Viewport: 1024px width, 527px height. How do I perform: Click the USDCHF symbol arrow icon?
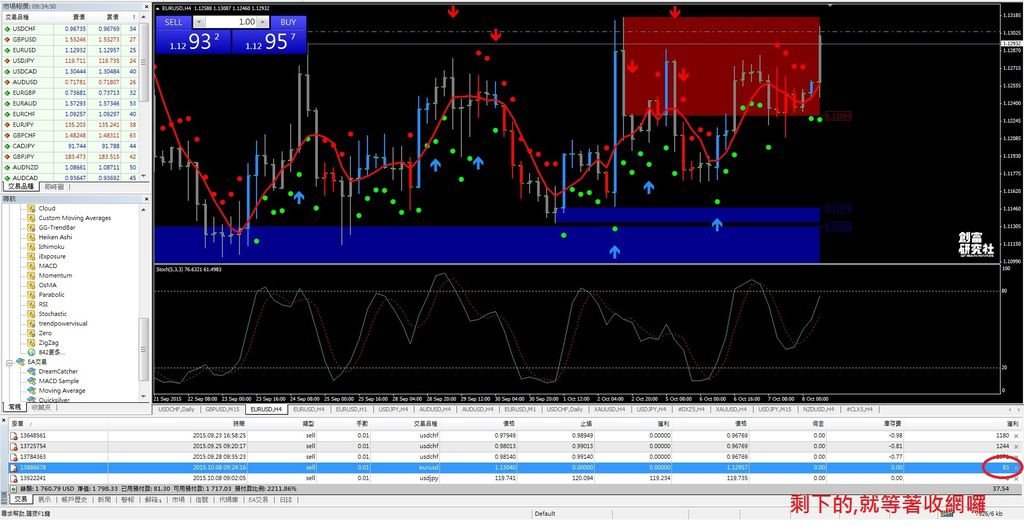click(7, 29)
